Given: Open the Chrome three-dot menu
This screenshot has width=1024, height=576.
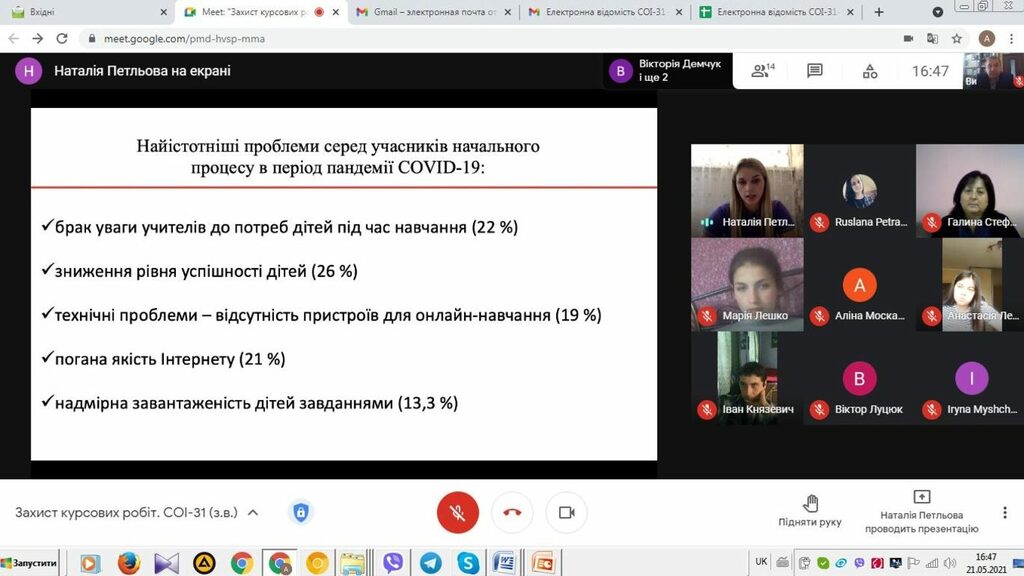Looking at the screenshot, I should pos(1010,39).
